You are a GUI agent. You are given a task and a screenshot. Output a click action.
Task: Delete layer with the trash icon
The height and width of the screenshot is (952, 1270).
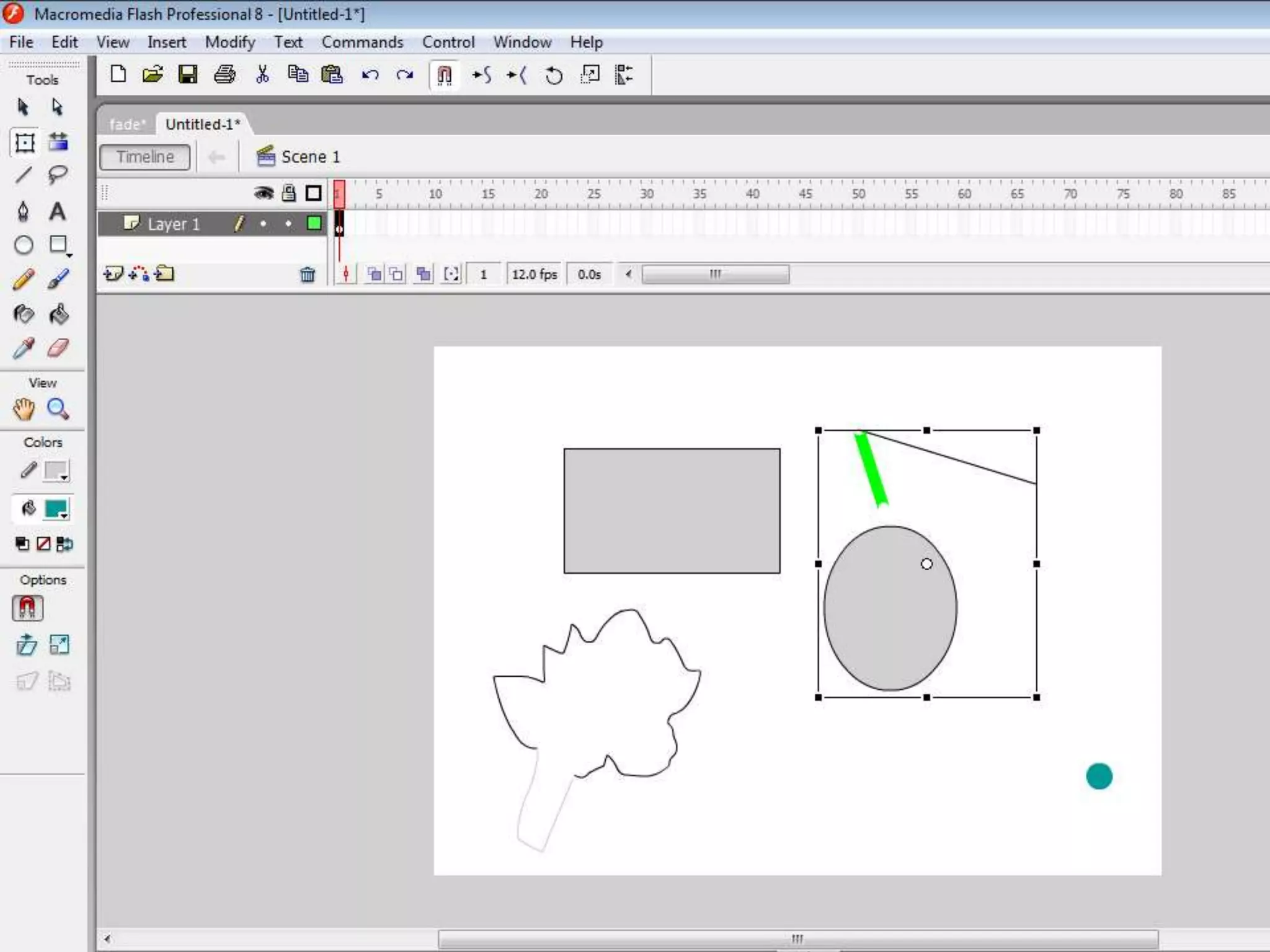308,275
